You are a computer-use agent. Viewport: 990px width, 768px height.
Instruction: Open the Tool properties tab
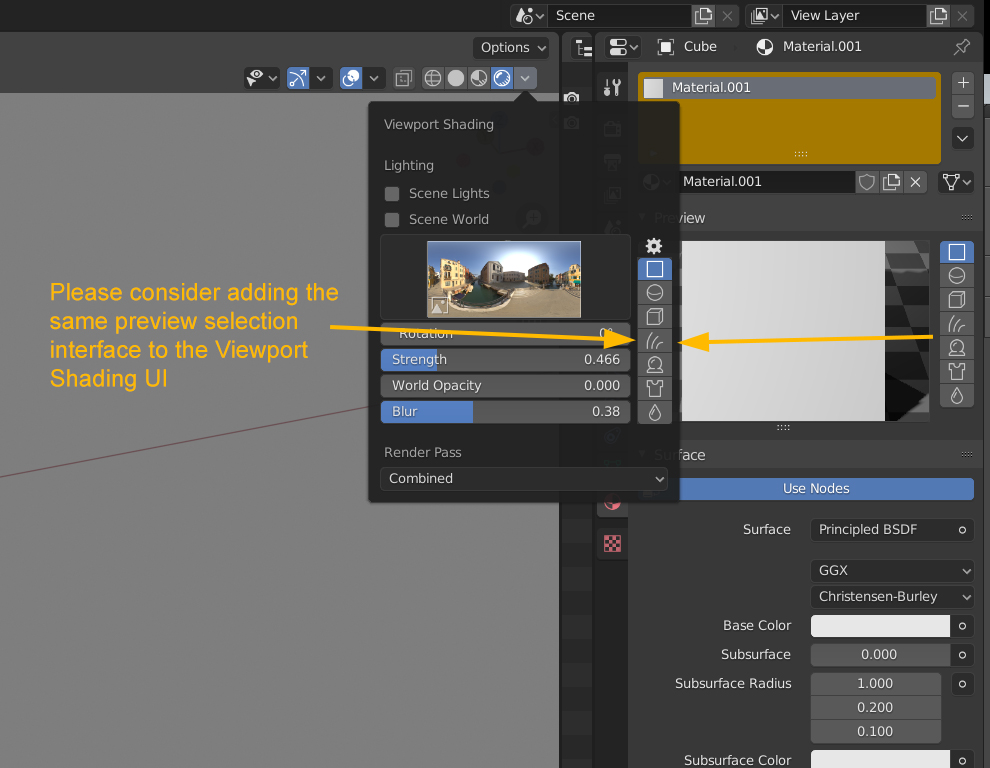612,87
